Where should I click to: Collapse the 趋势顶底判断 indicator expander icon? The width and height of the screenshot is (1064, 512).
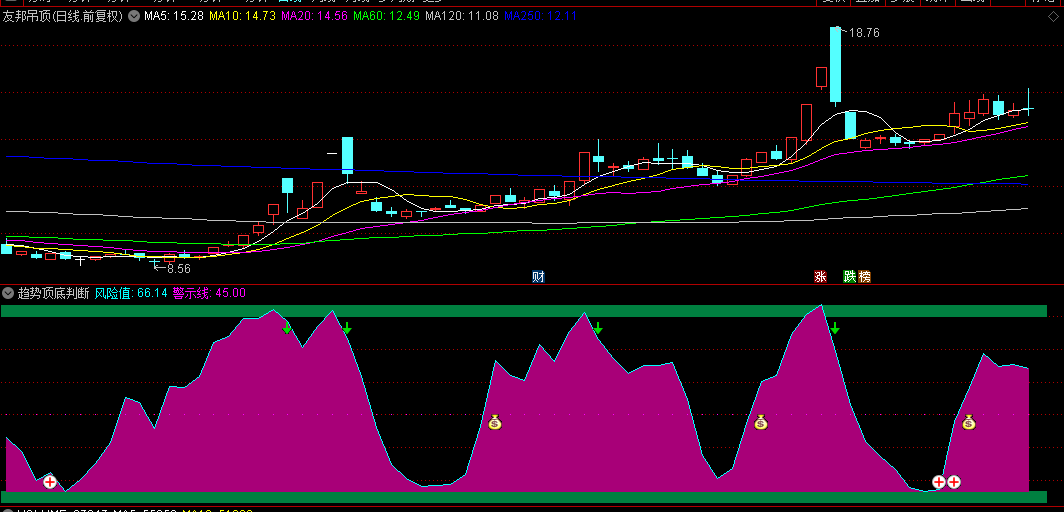[x=8, y=293]
